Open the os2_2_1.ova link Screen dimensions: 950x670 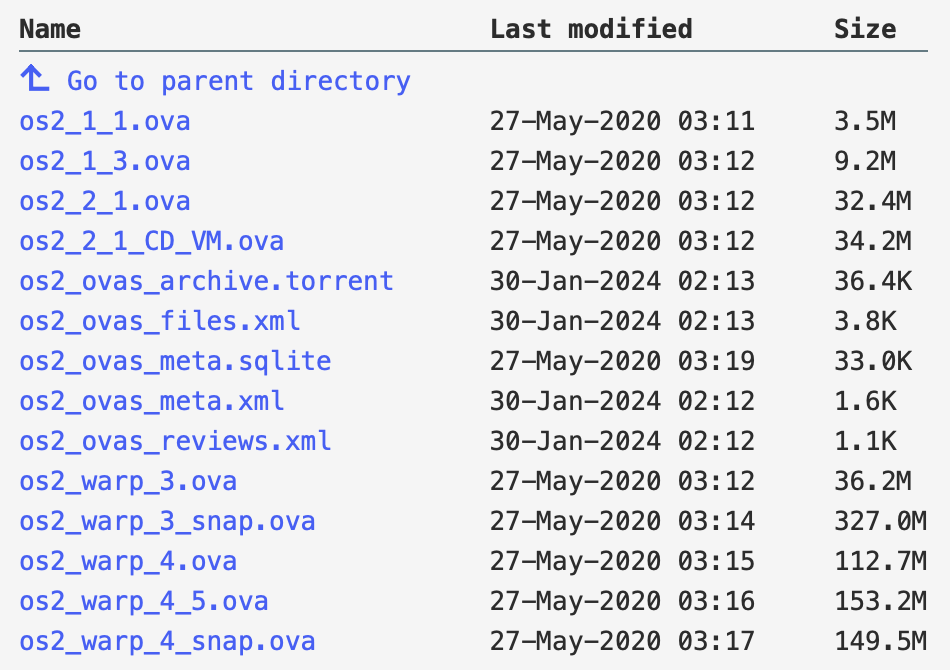pyautogui.click(x=105, y=202)
